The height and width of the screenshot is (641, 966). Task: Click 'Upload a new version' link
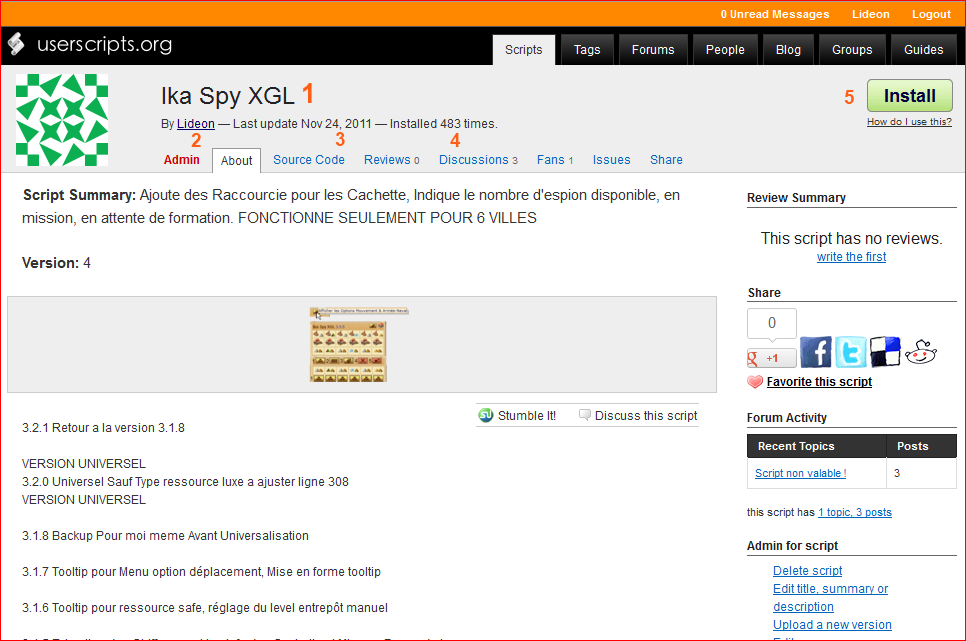pos(832,624)
